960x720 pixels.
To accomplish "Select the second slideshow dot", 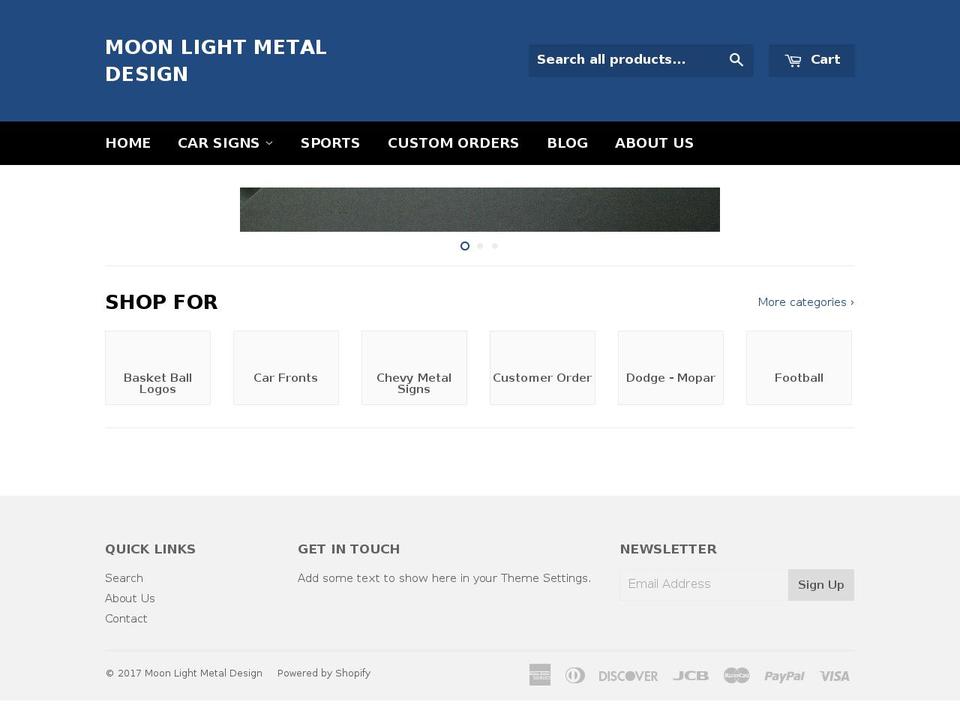I will [x=480, y=246].
